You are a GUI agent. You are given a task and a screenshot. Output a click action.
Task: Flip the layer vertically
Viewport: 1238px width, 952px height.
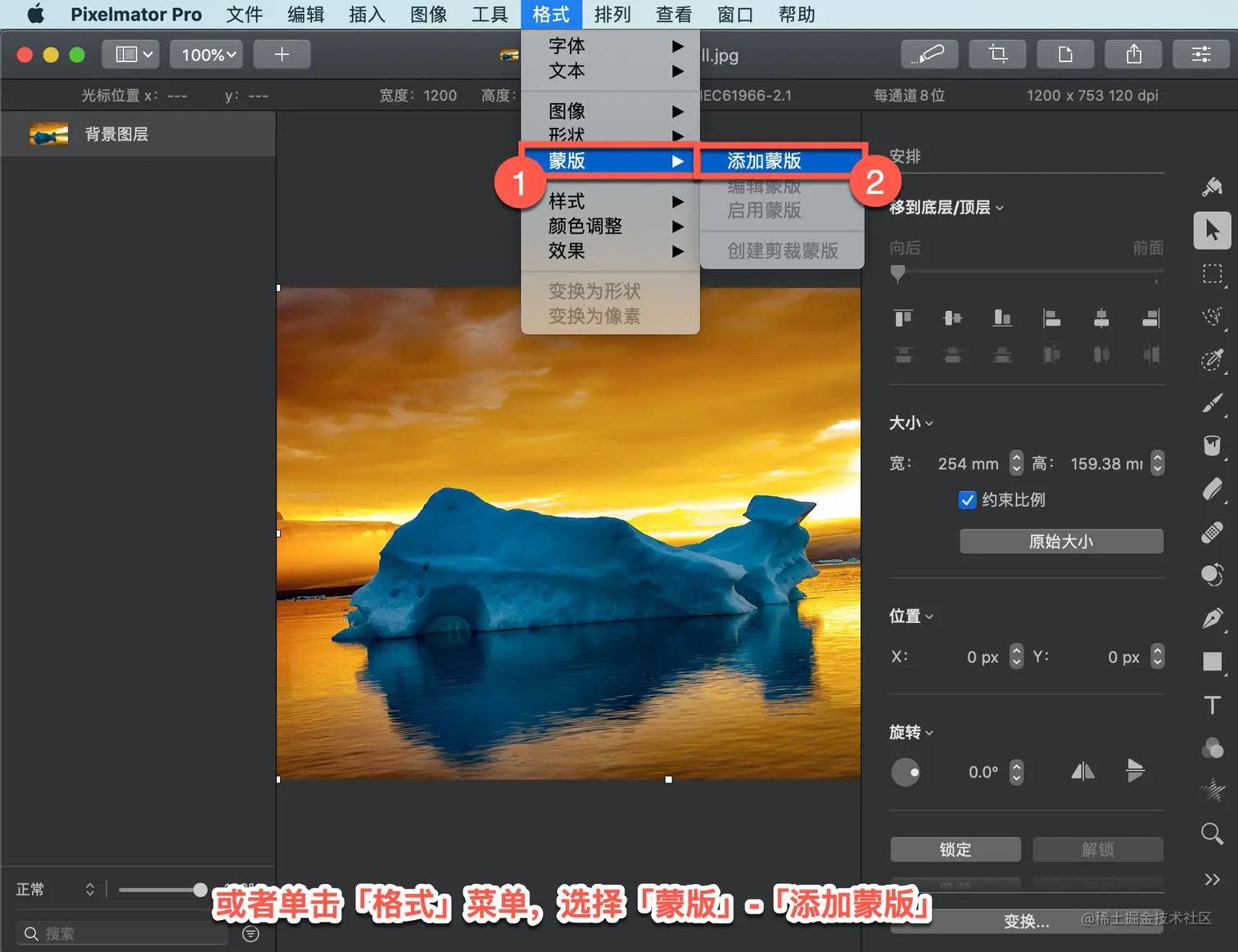pos(1135,771)
